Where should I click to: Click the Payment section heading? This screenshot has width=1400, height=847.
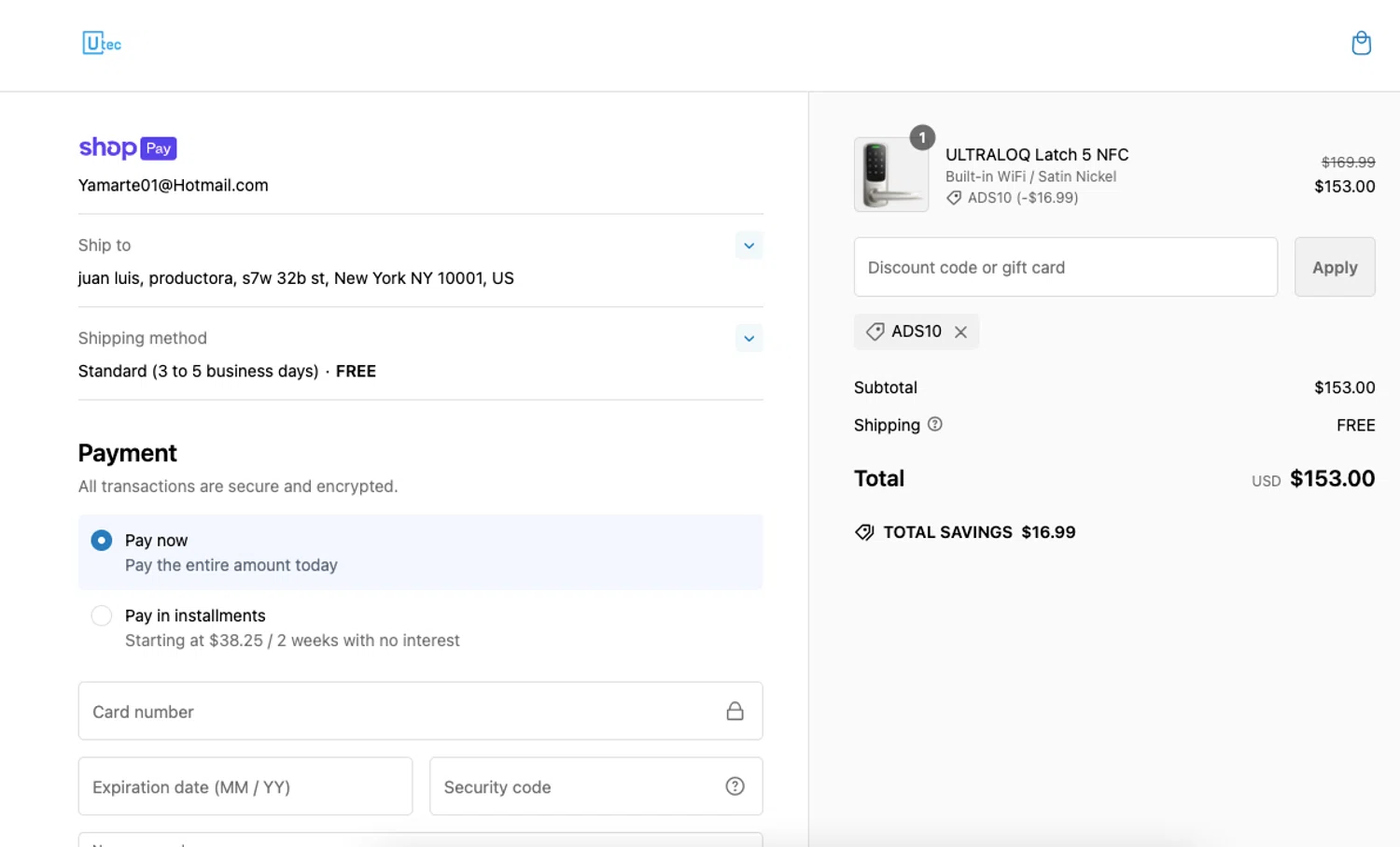click(128, 453)
